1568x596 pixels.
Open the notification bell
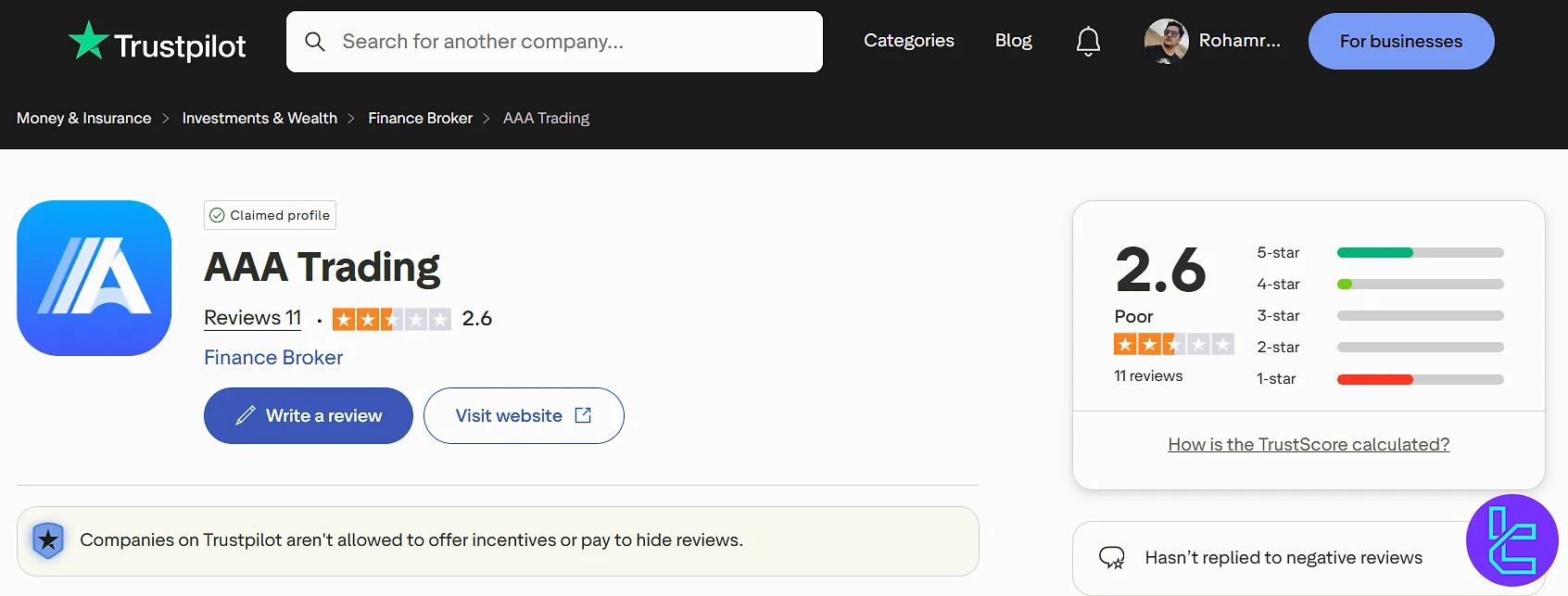[1087, 41]
